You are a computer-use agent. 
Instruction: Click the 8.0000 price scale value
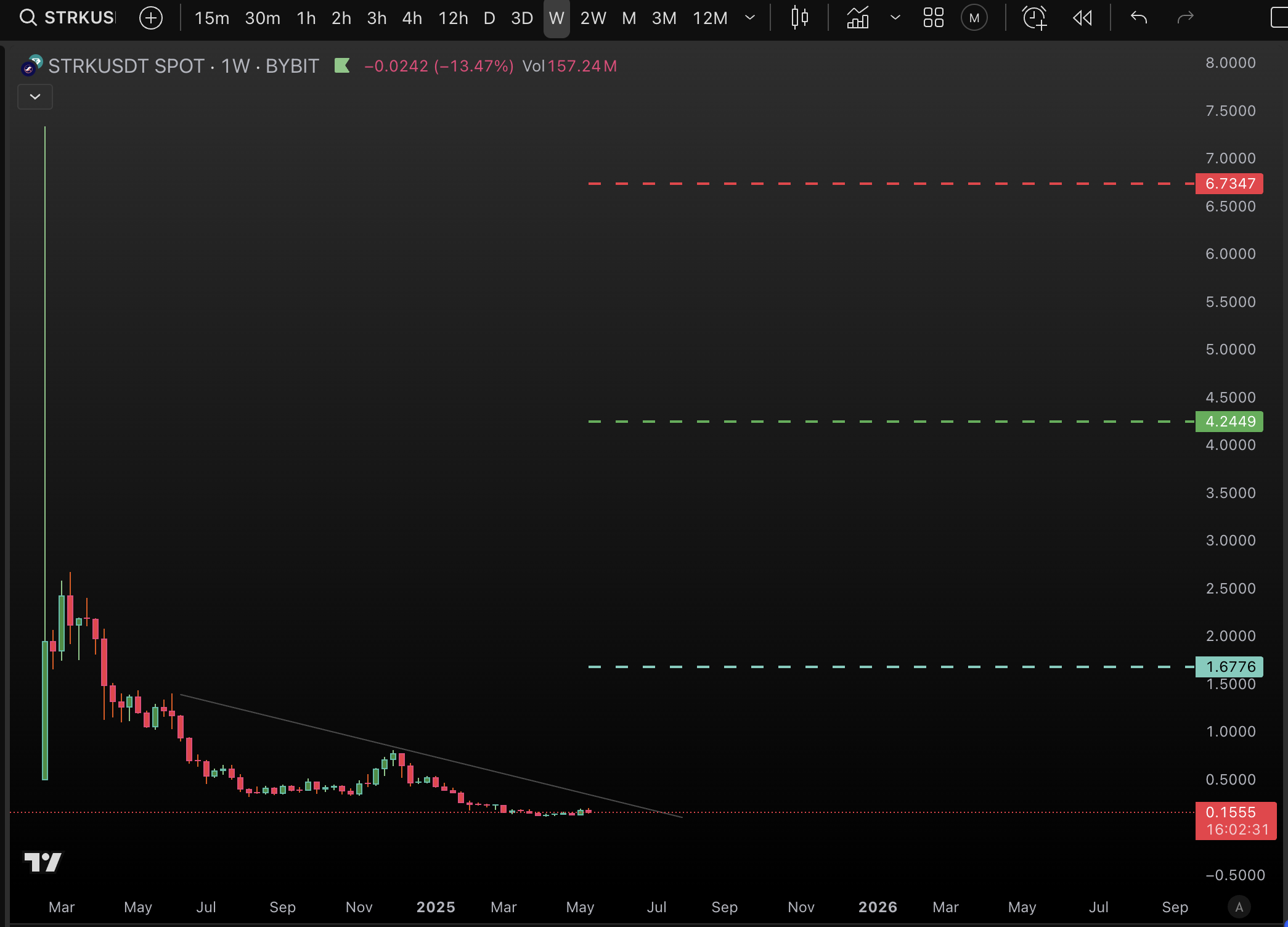point(1231,63)
